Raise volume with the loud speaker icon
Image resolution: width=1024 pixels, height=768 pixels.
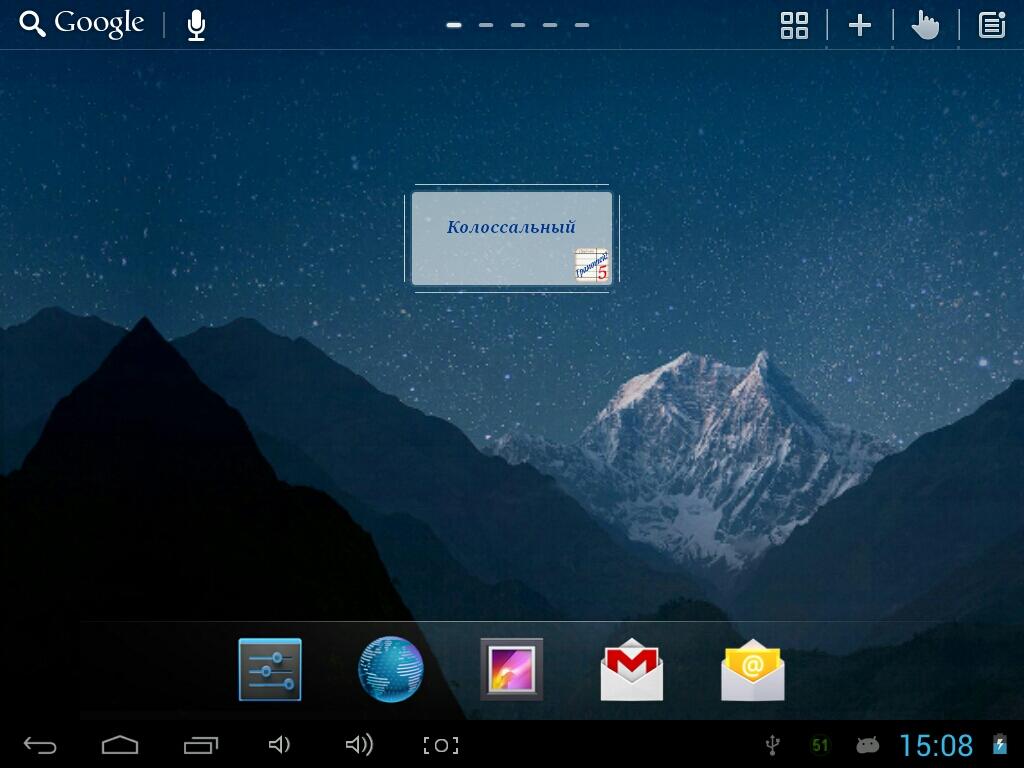[359, 744]
